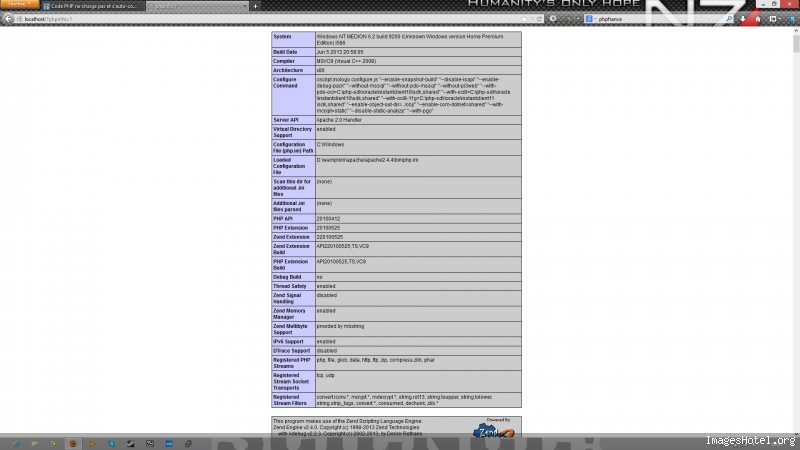Bookmark this page with the star icon
Screen dimensions: 800x450
tap(524, 19)
